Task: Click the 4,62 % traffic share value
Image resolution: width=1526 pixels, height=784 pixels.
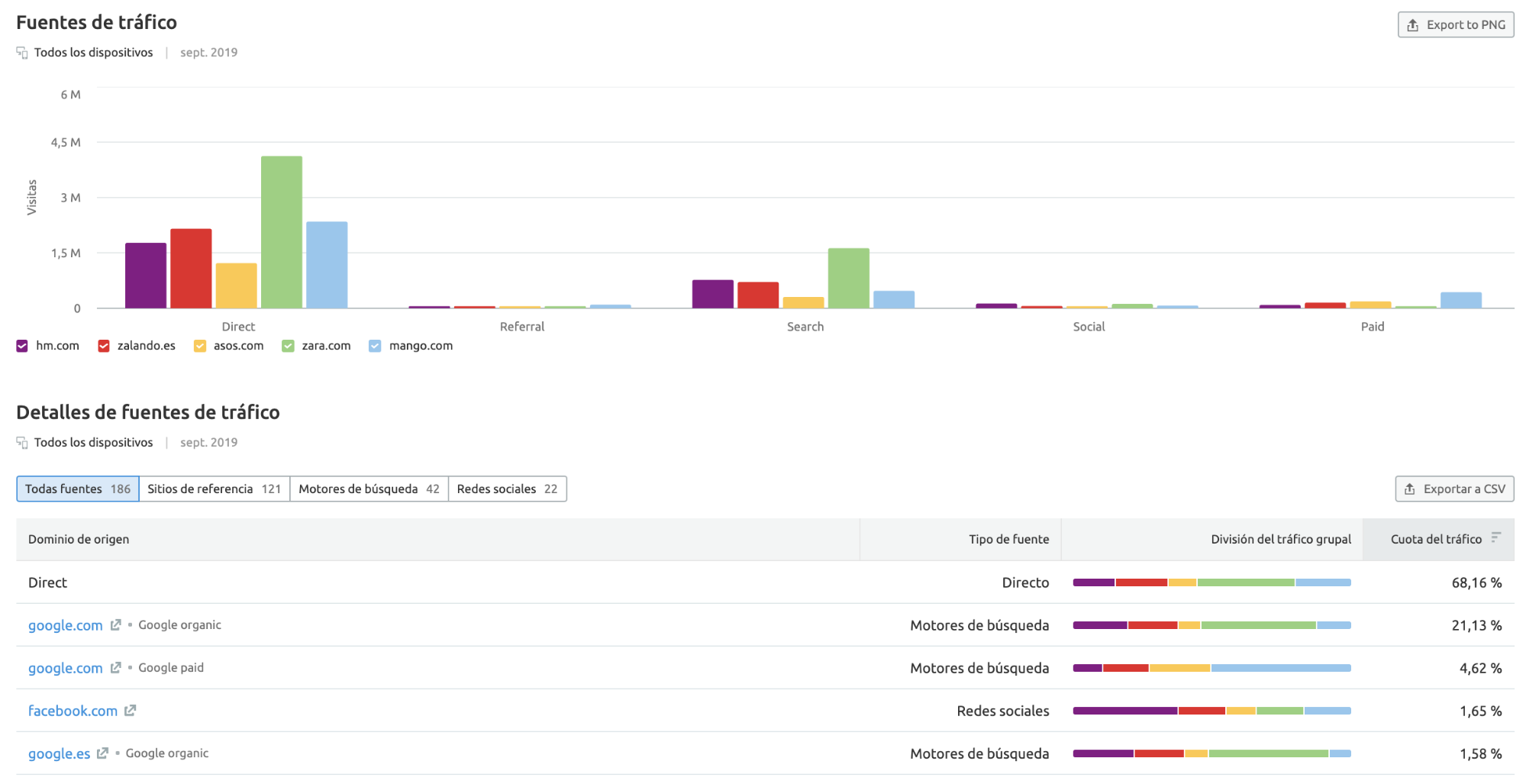Action: pyautogui.click(x=1480, y=668)
